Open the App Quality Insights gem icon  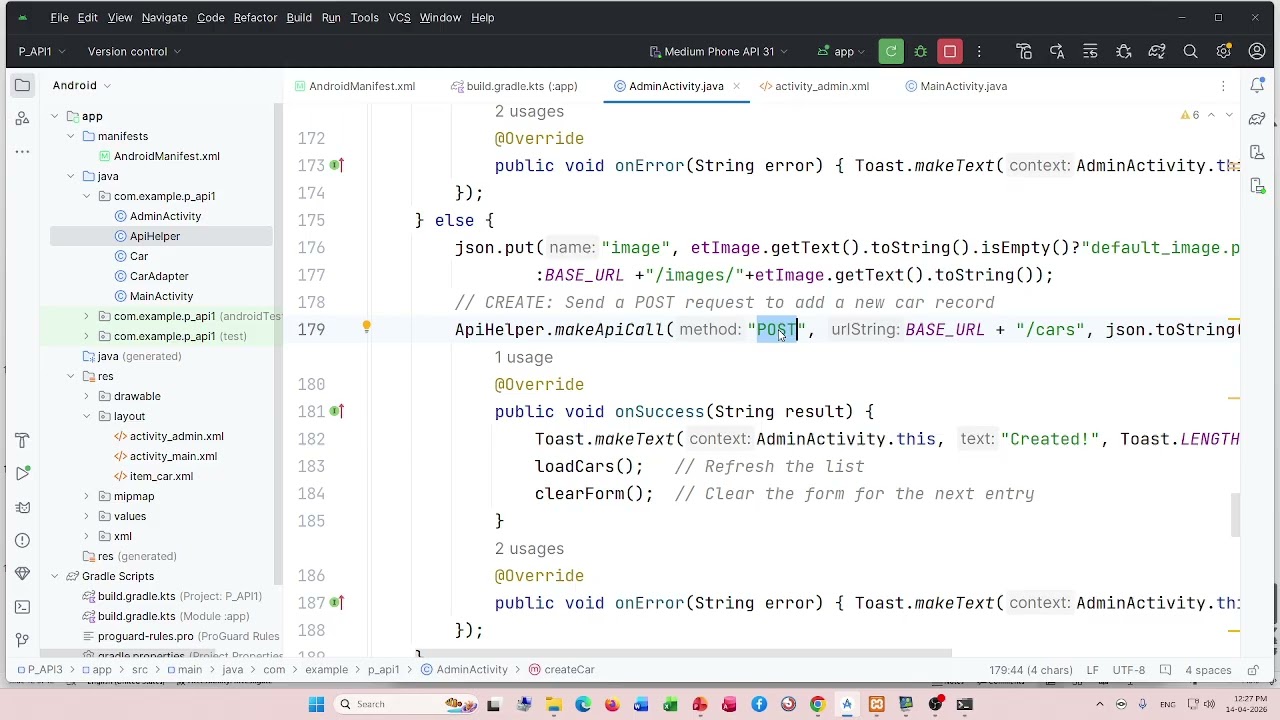(22, 574)
